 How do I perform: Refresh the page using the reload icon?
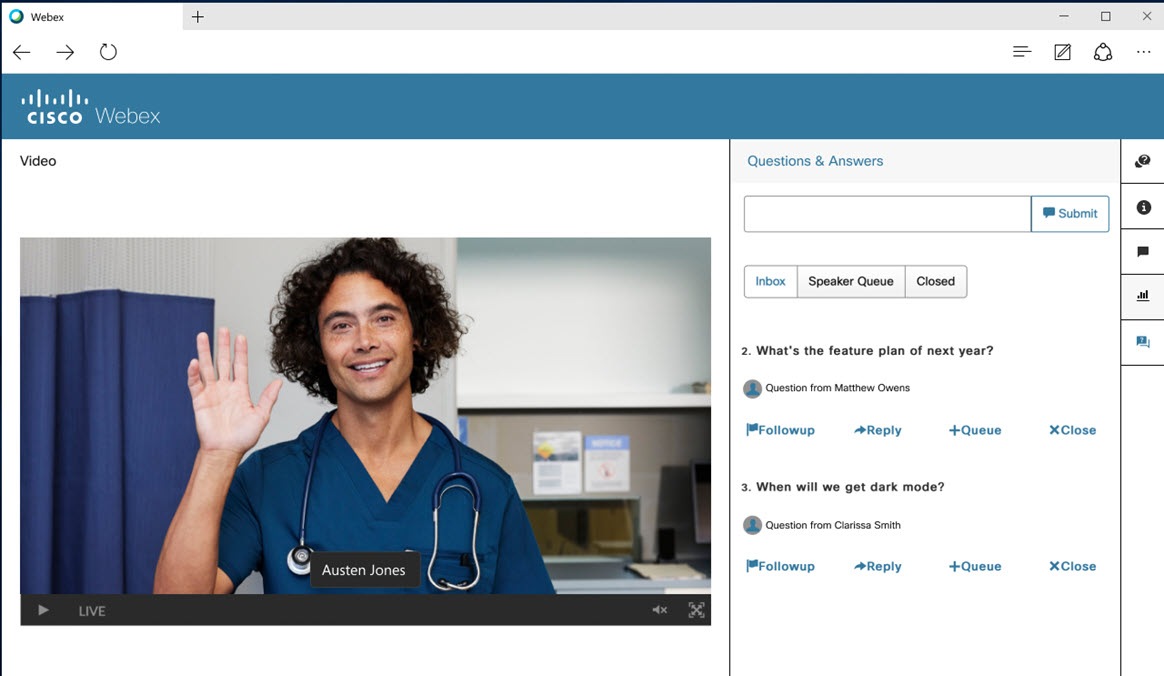point(108,51)
